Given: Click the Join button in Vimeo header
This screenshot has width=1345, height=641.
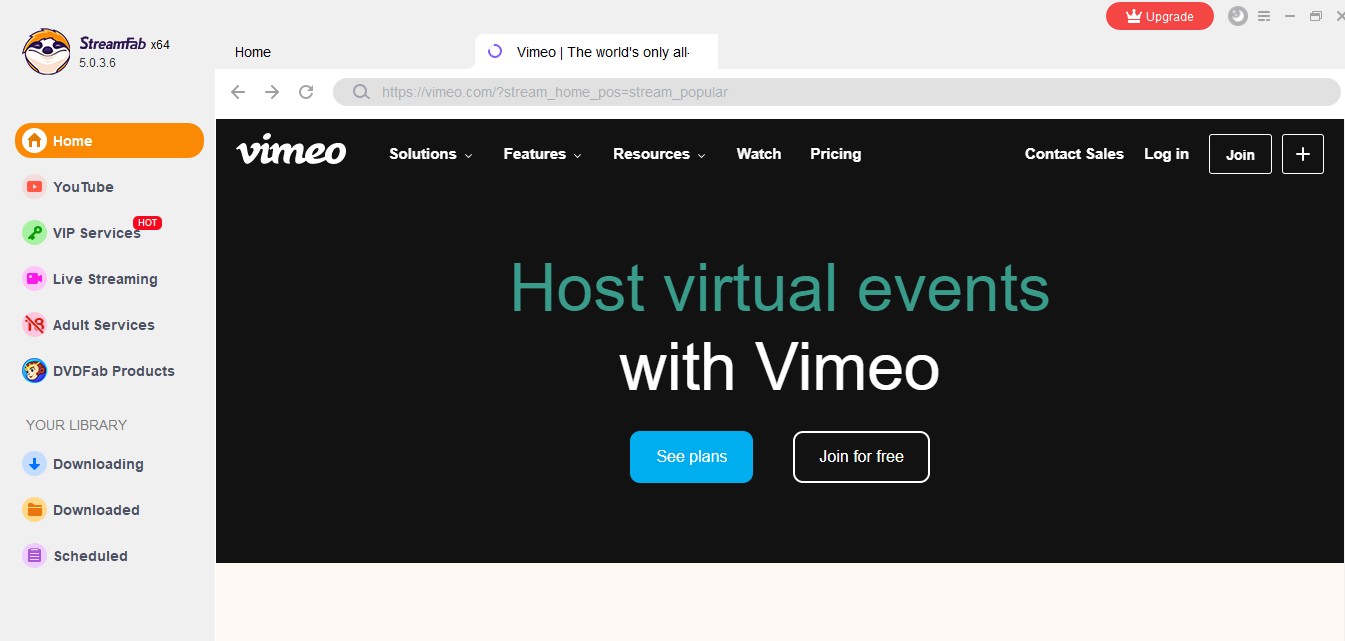Looking at the screenshot, I should (x=1240, y=154).
